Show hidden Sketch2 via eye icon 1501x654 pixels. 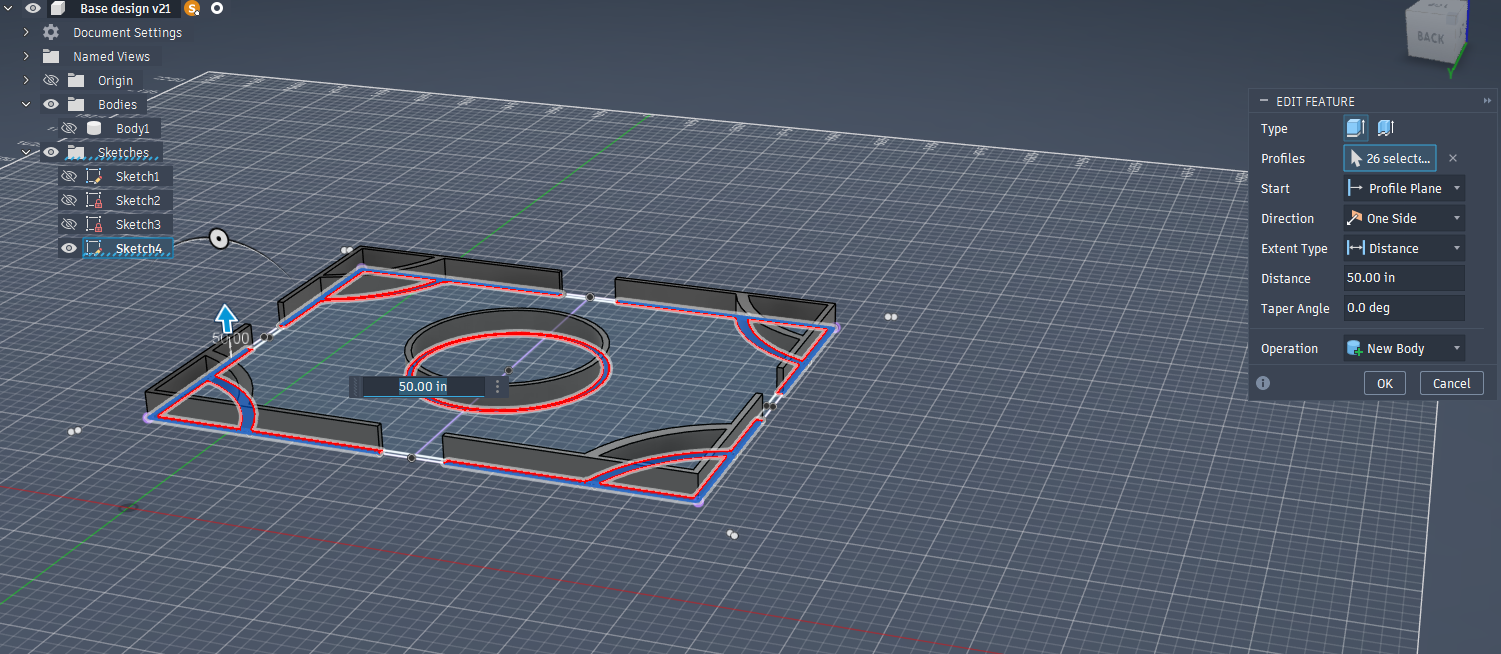click(69, 200)
